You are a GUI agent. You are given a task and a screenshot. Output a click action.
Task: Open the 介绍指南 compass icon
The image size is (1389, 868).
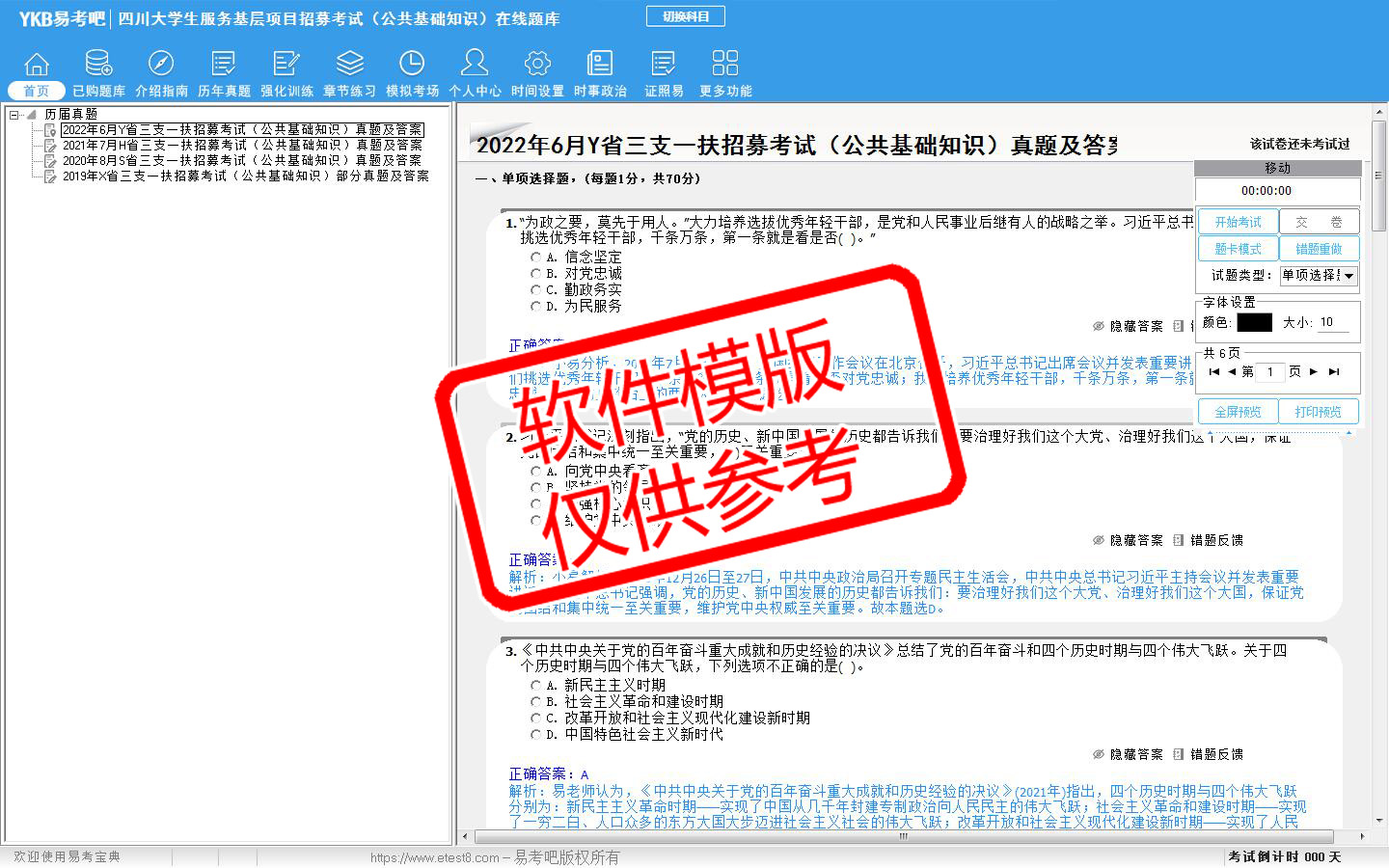click(x=161, y=74)
